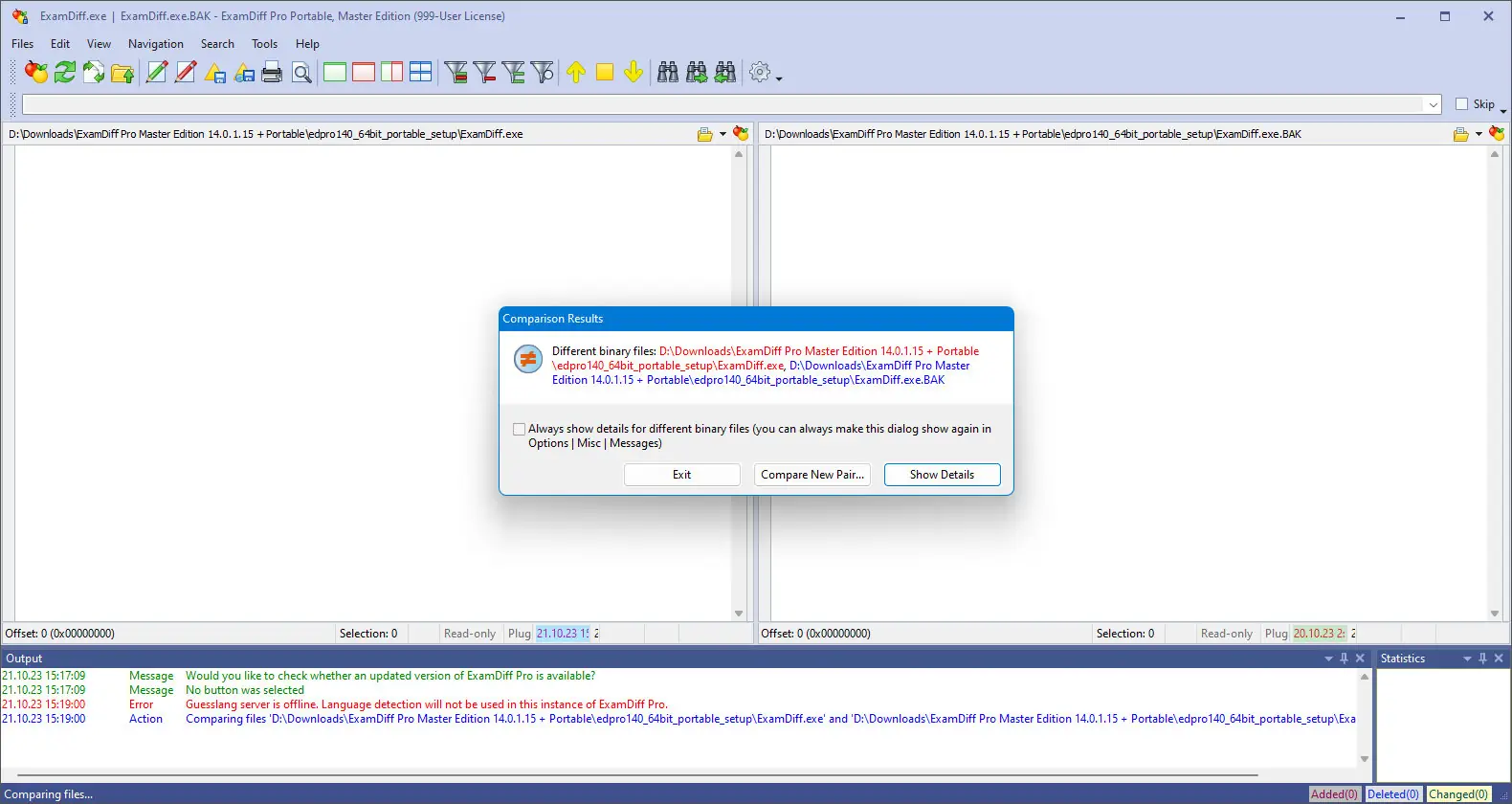Open Output panel options dropdown arrow
1512x804 pixels.
pyautogui.click(x=1328, y=659)
